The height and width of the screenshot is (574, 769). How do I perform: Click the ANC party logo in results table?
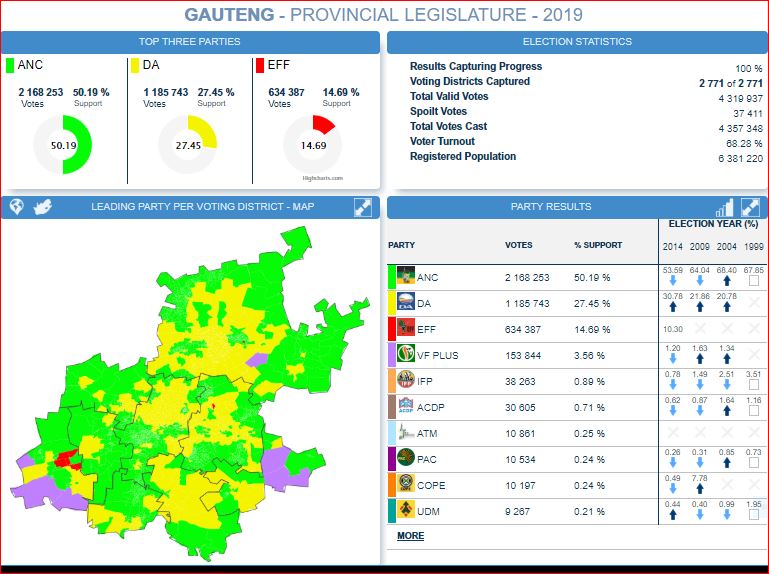point(406,277)
